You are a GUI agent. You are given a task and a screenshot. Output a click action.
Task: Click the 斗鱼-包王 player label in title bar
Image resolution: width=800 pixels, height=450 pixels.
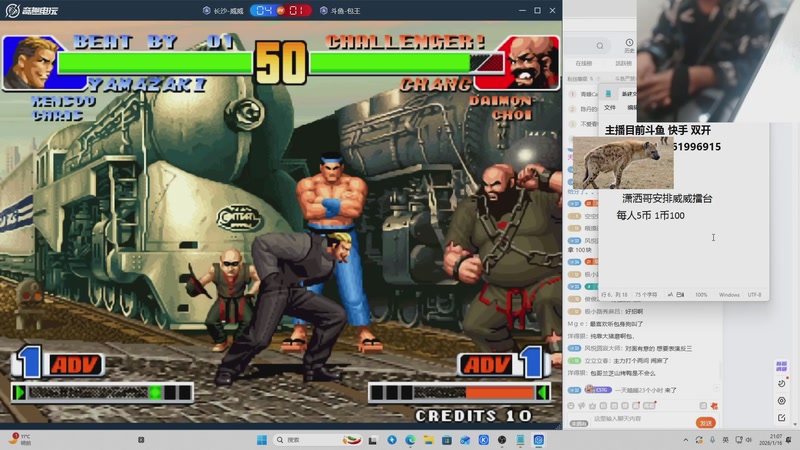340,10
